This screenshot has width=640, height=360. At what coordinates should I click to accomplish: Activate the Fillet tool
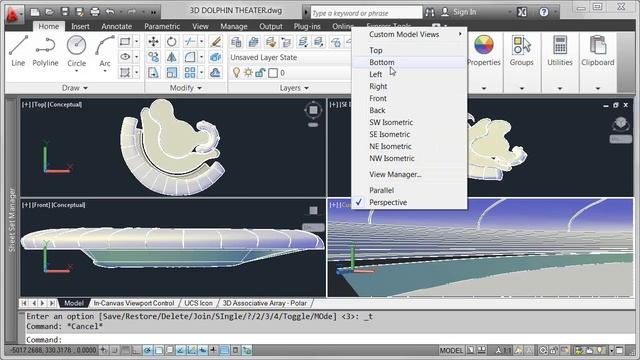(x=189, y=57)
